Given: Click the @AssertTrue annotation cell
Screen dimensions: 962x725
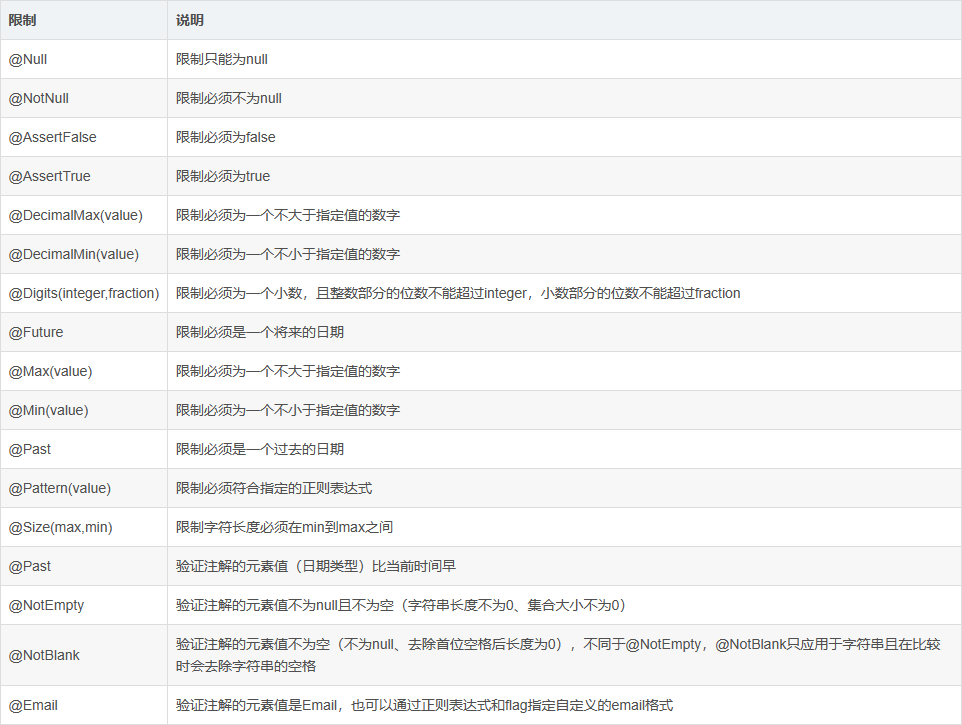Looking at the screenshot, I should (50, 176).
